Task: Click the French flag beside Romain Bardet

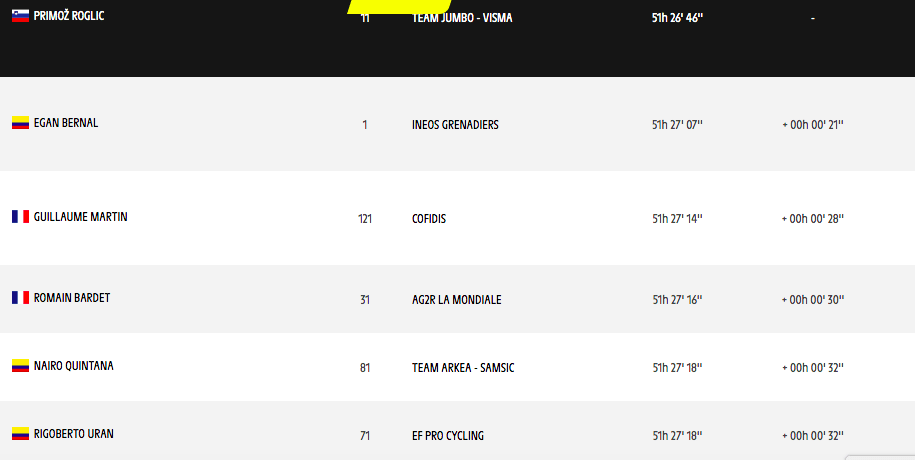Action: 20,298
